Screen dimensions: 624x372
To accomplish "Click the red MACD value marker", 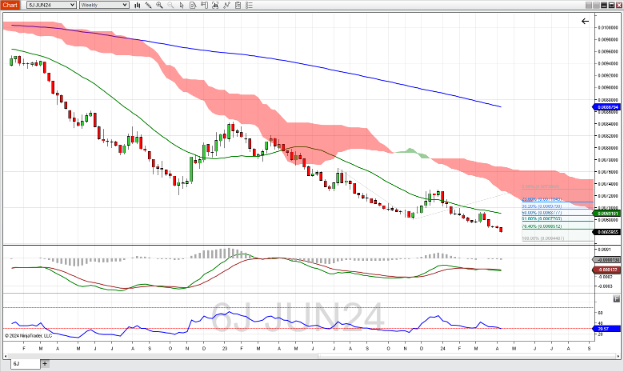I will click(x=607, y=270).
